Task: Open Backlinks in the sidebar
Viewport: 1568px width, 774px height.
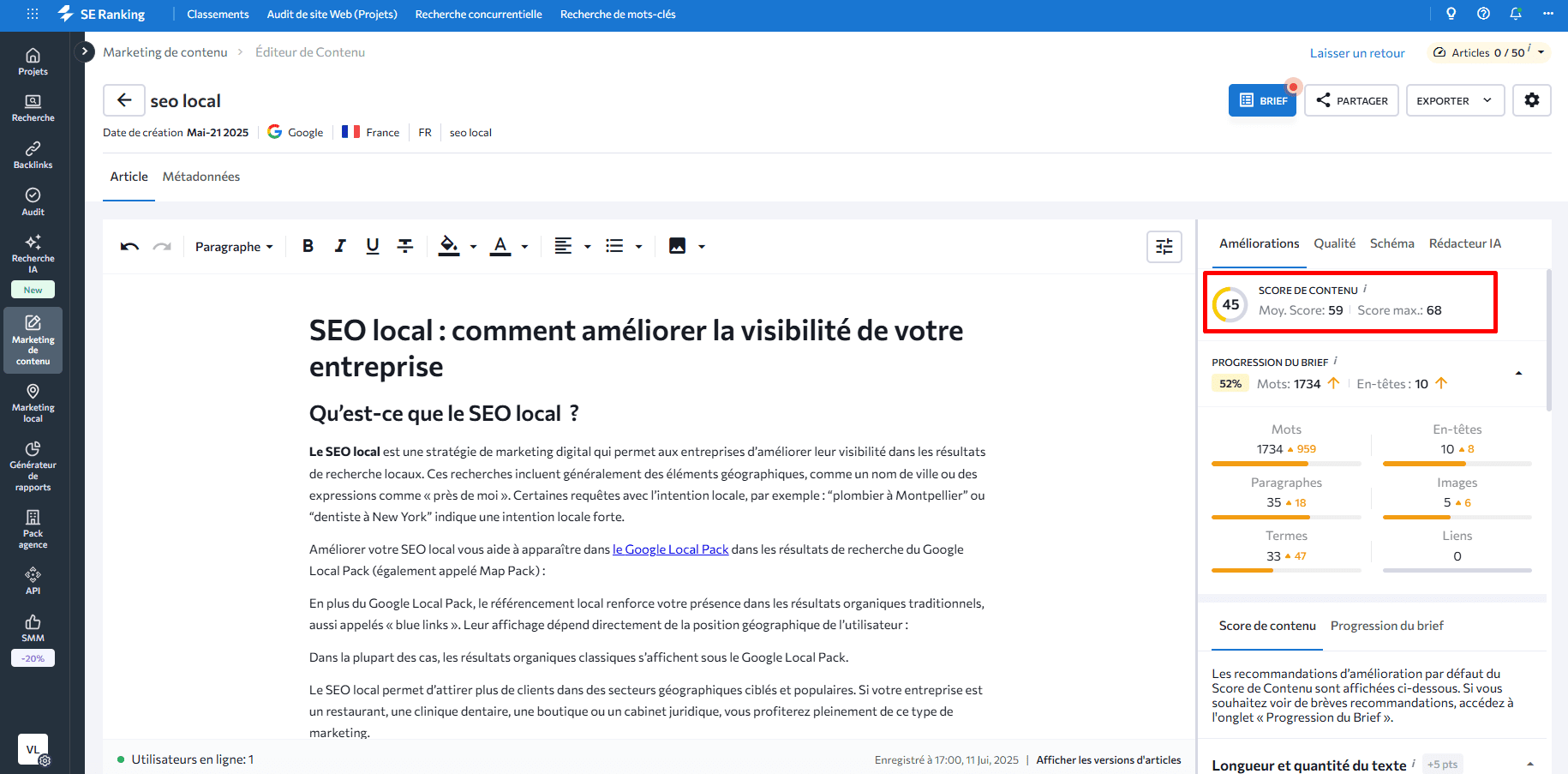Action: 33,155
